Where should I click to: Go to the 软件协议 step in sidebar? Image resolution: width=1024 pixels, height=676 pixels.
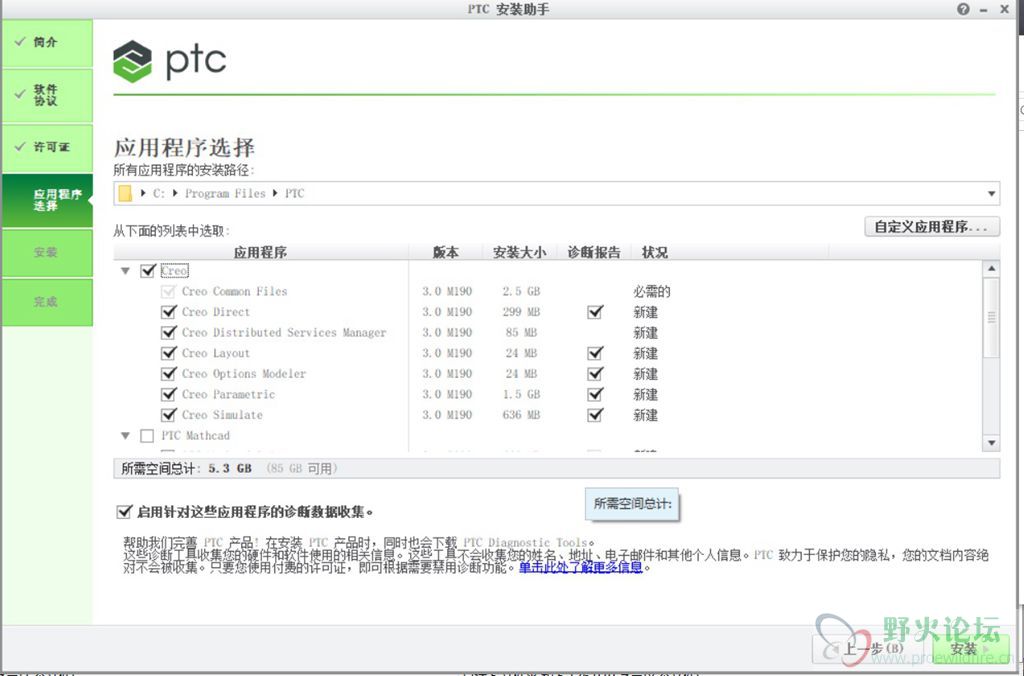point(47,95)
